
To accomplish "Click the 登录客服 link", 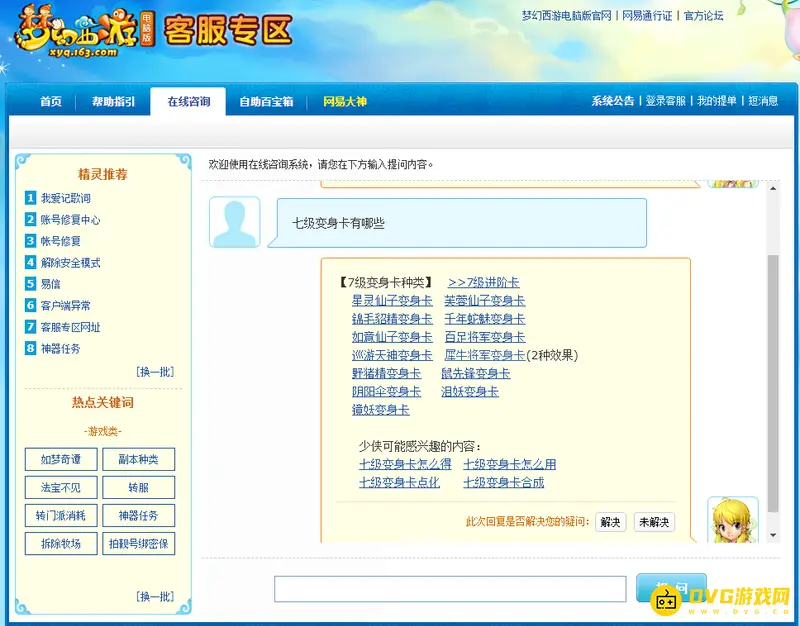I will (x=665, y=101).
